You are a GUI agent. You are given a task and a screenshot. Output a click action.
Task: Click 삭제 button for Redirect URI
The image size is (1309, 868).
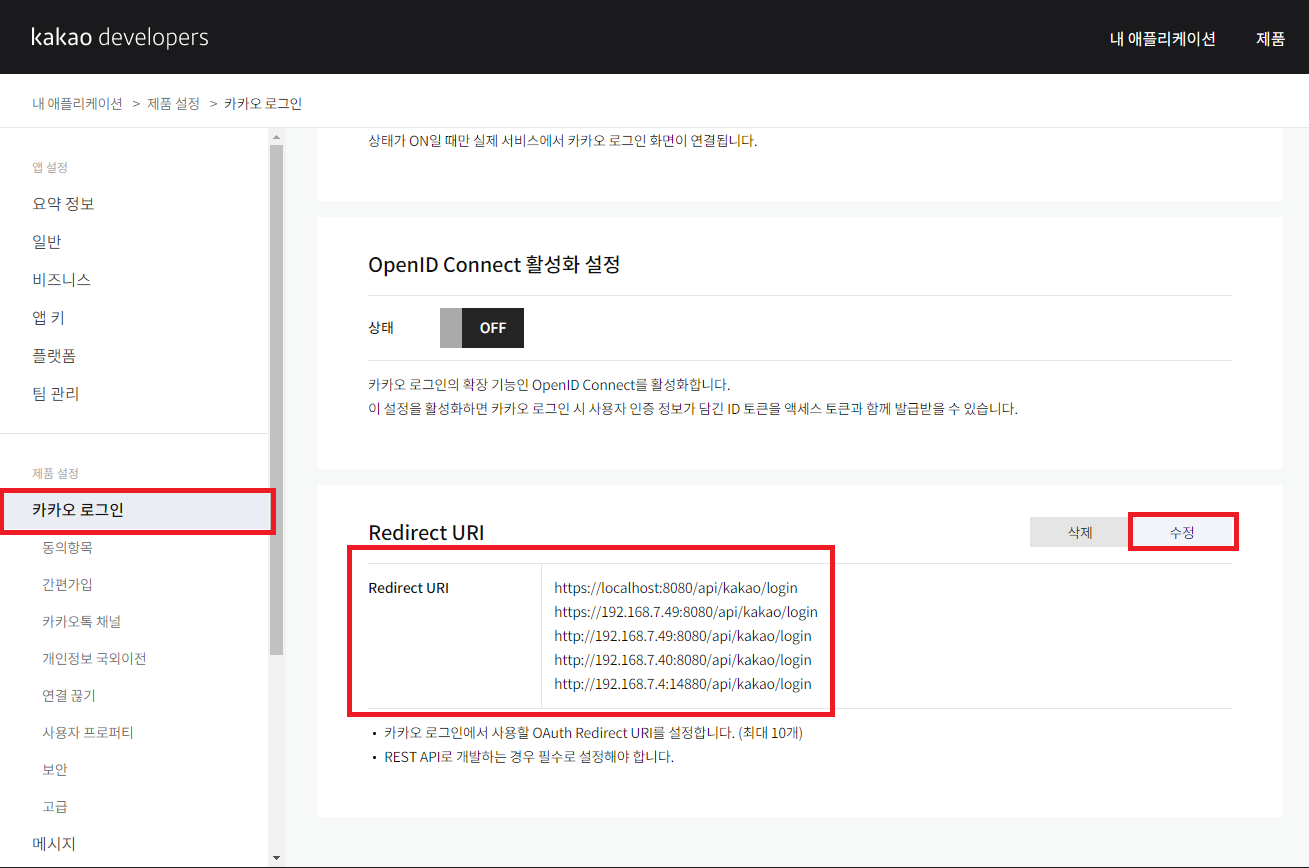pyautogui.click(x=1079, y=533)
